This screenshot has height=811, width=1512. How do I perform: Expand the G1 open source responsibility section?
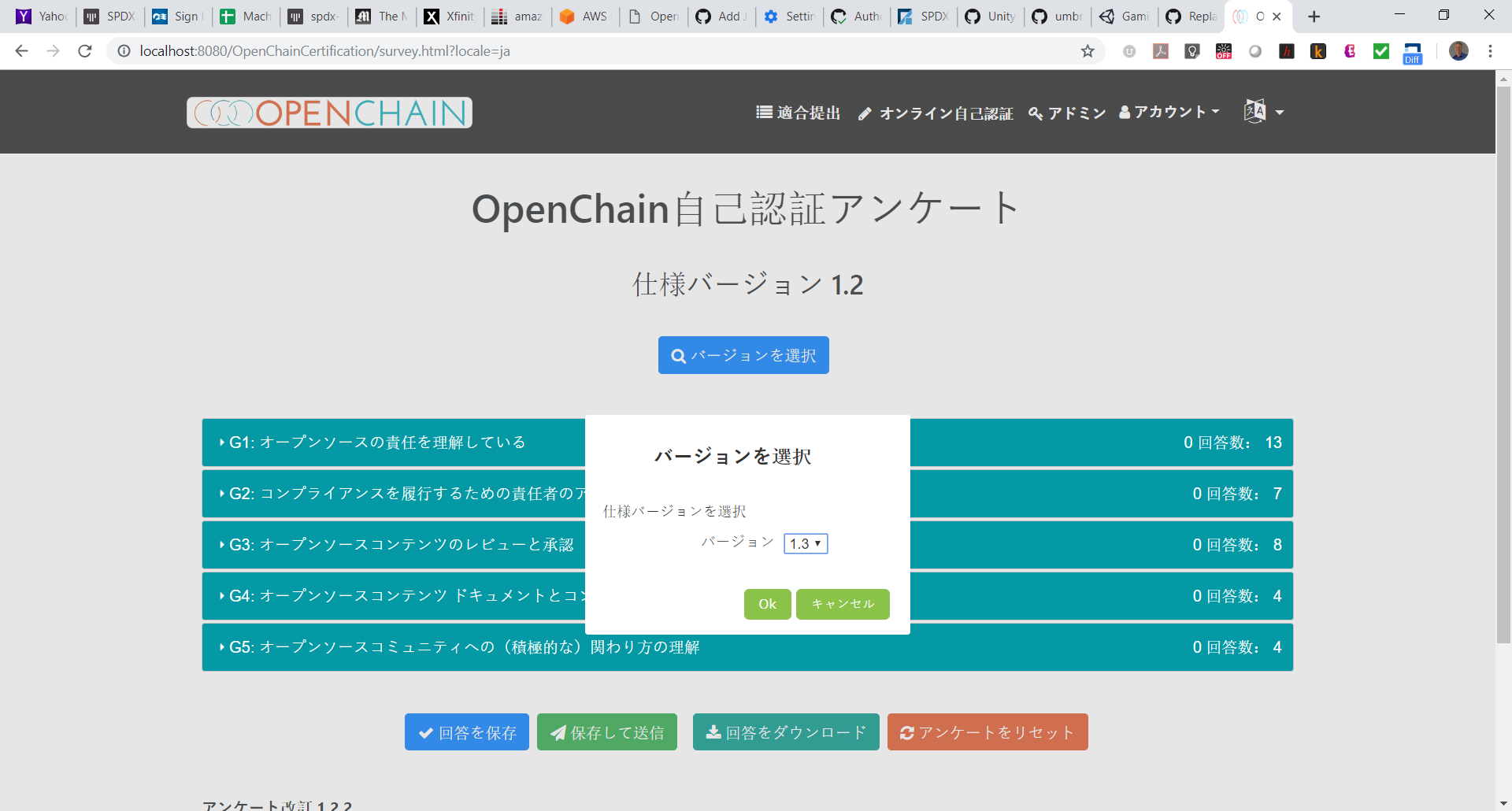coord(377,442)
